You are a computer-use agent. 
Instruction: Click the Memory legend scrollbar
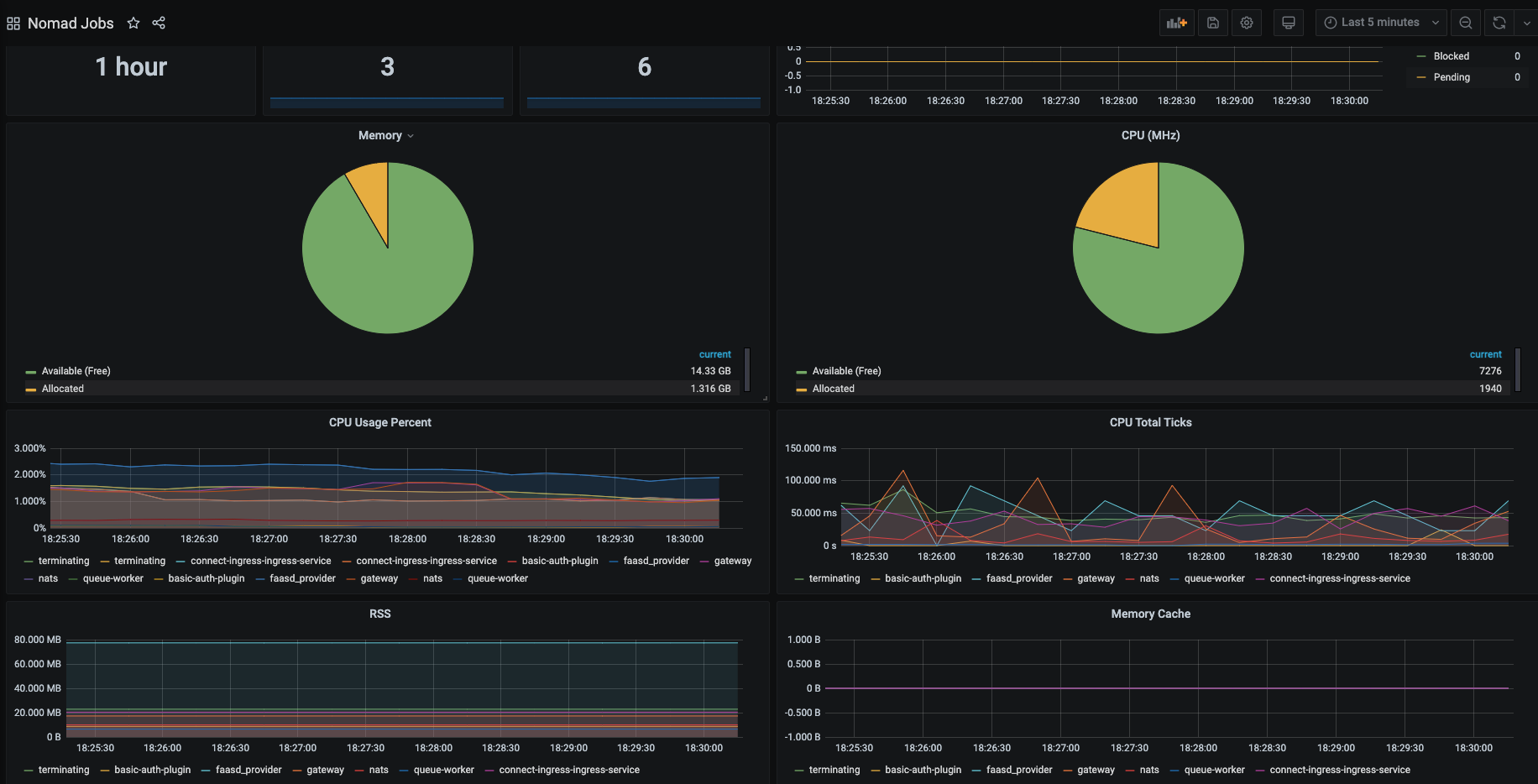pyautogui.click(x=746, y=370)
